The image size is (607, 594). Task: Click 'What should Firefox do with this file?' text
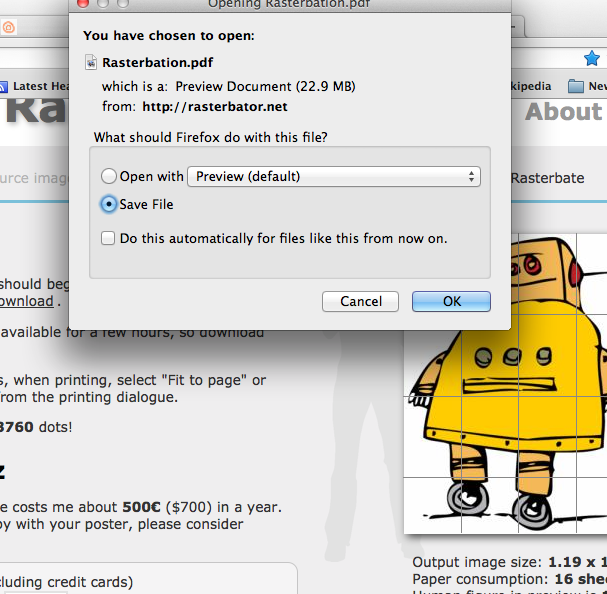(x=211, y=137)
